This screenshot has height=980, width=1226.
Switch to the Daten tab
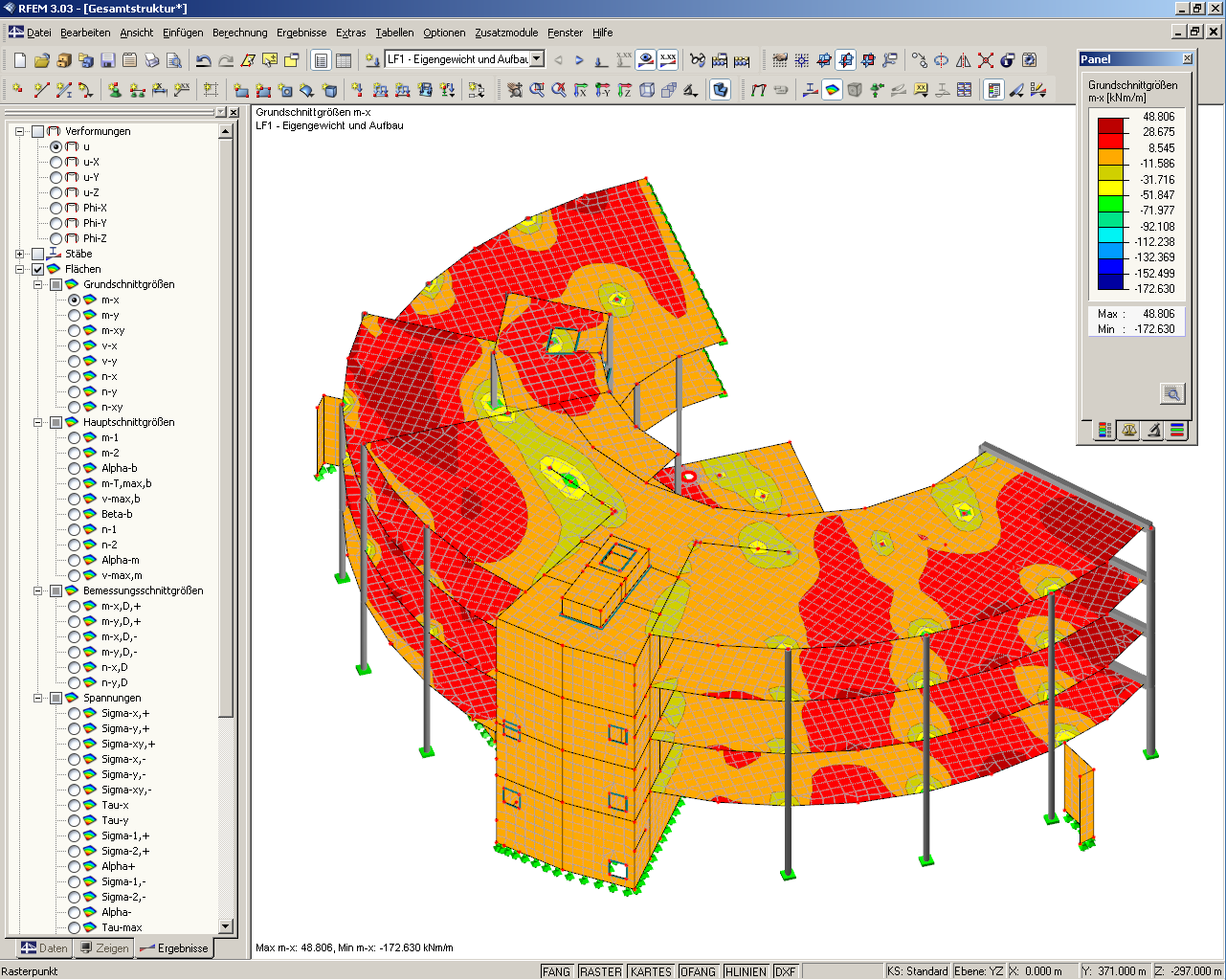click(43, 948)
